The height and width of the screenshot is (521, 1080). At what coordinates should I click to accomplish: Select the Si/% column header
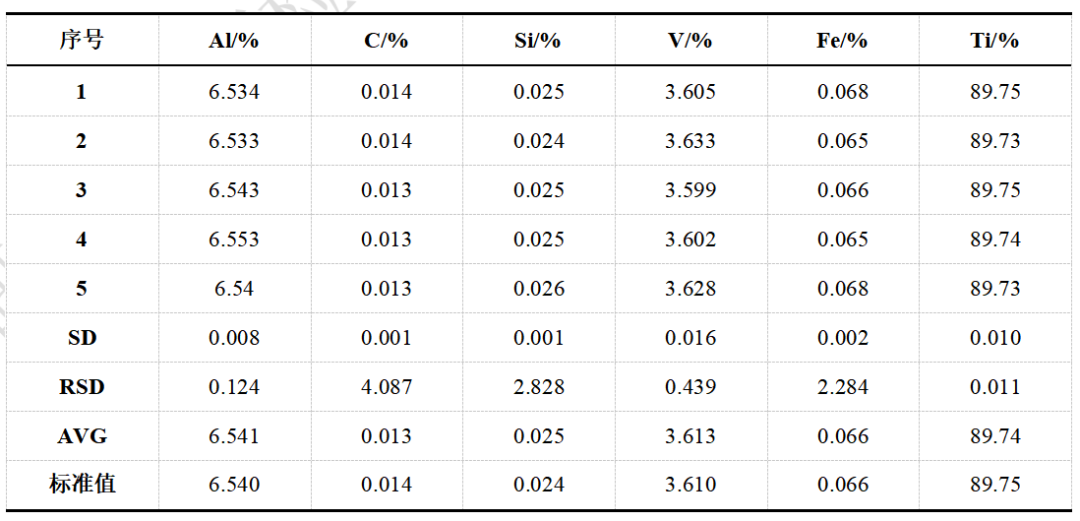pos(538,41)
